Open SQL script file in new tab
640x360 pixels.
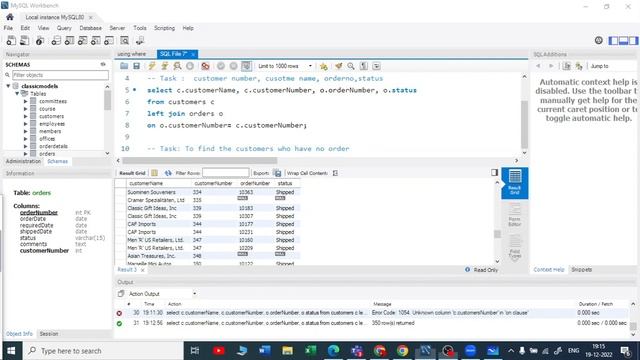click(x=25, y=40)
